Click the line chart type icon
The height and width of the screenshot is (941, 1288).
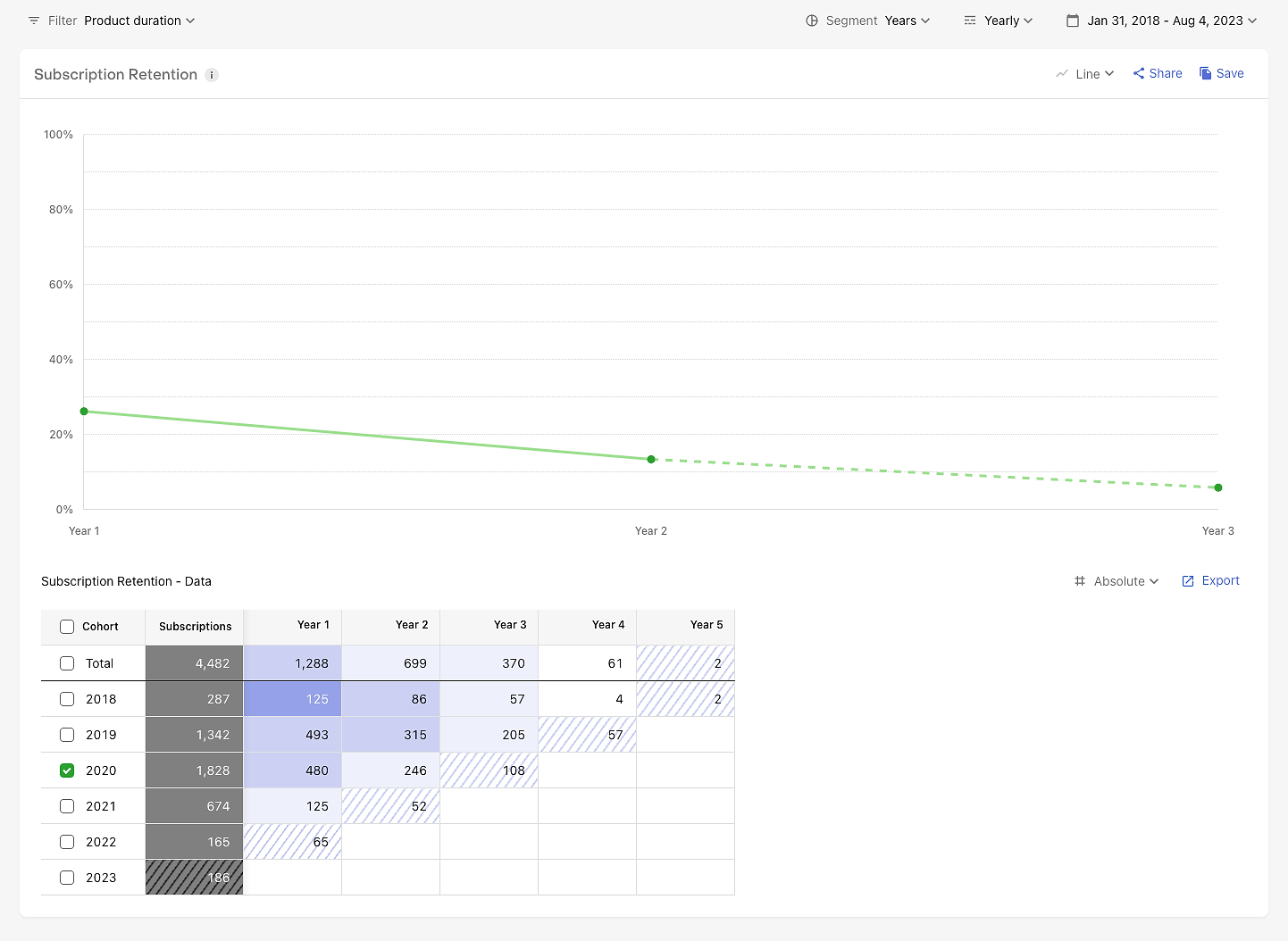tap(1062, 74)
